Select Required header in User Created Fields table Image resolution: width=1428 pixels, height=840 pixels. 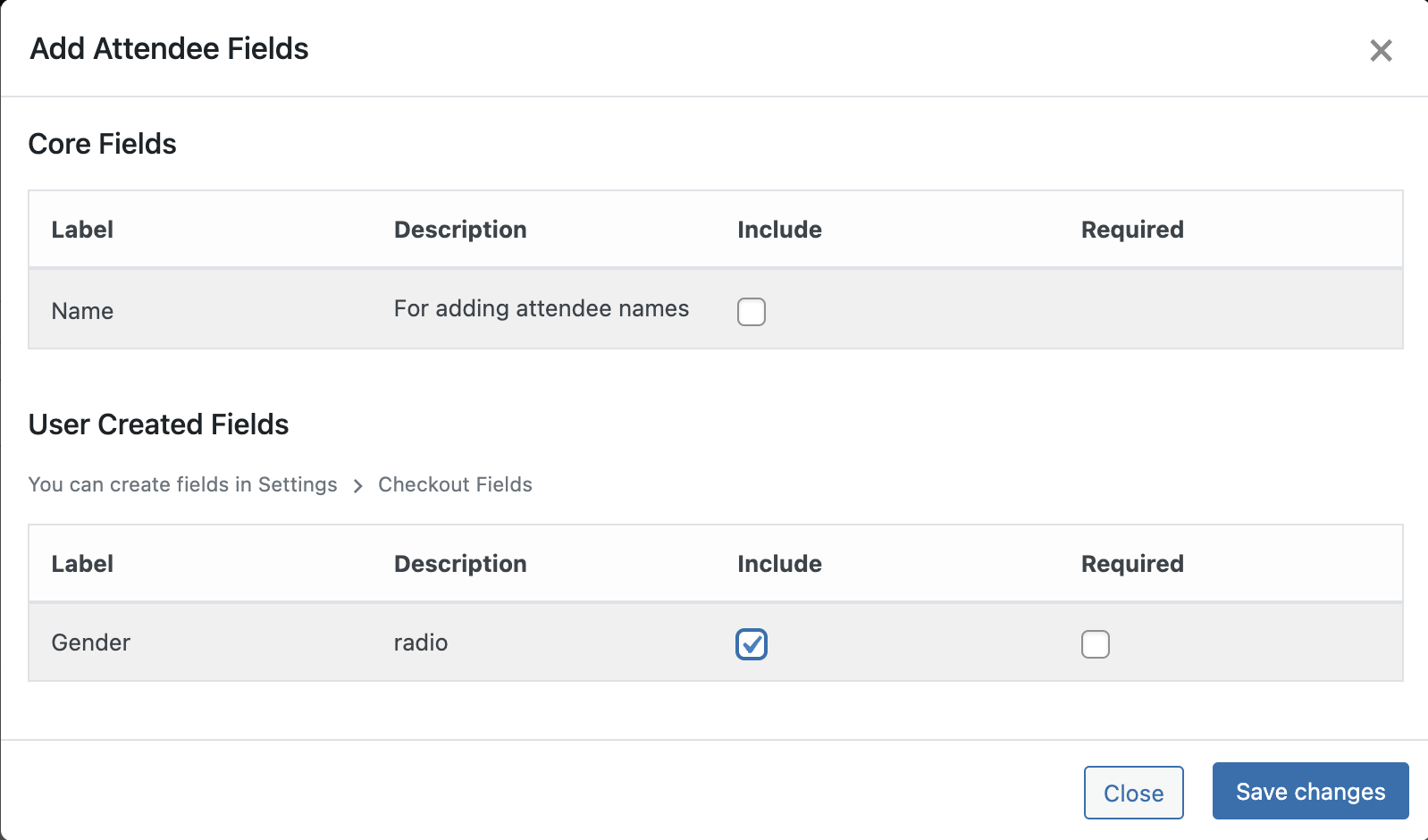tap(1131, 564)
